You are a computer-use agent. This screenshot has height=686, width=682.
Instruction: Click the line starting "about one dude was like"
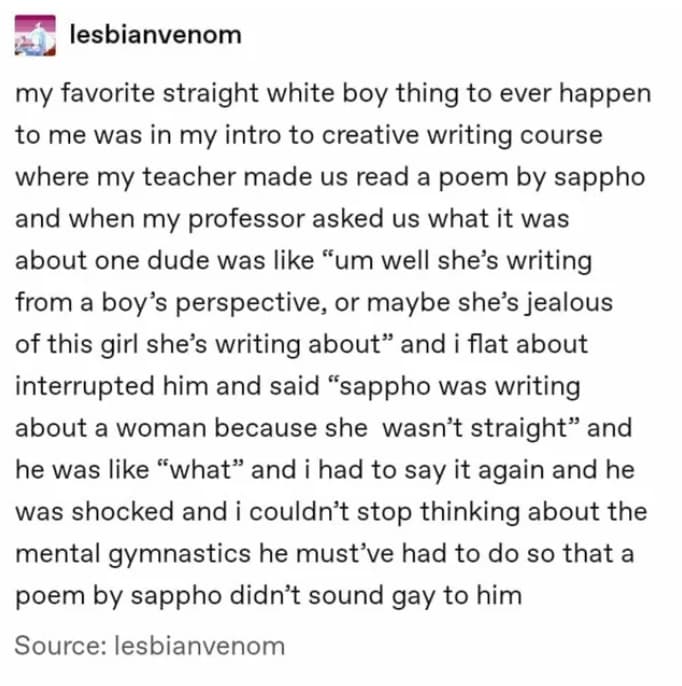(x=303, y=262)
